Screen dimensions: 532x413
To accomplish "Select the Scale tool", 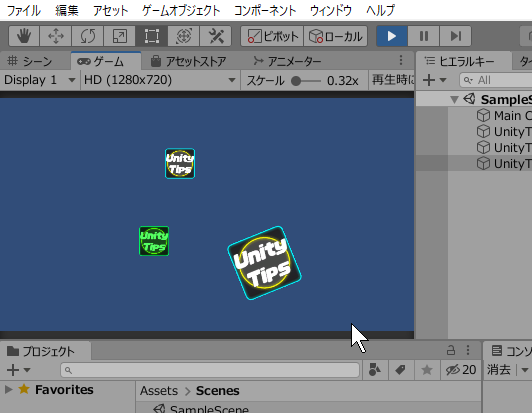I will pyautogui.click(x=119, y=36).
